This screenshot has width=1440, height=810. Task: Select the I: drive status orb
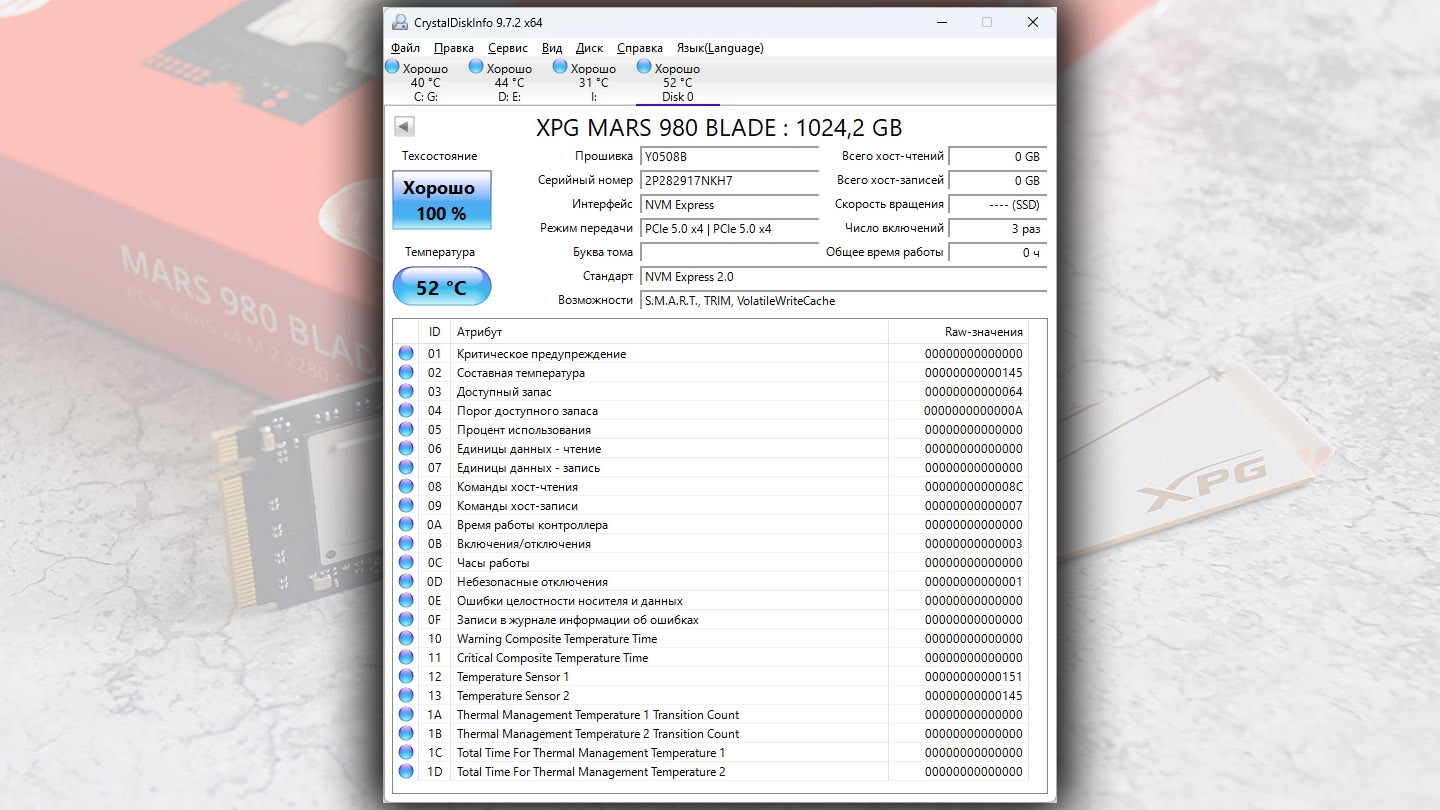560,67
